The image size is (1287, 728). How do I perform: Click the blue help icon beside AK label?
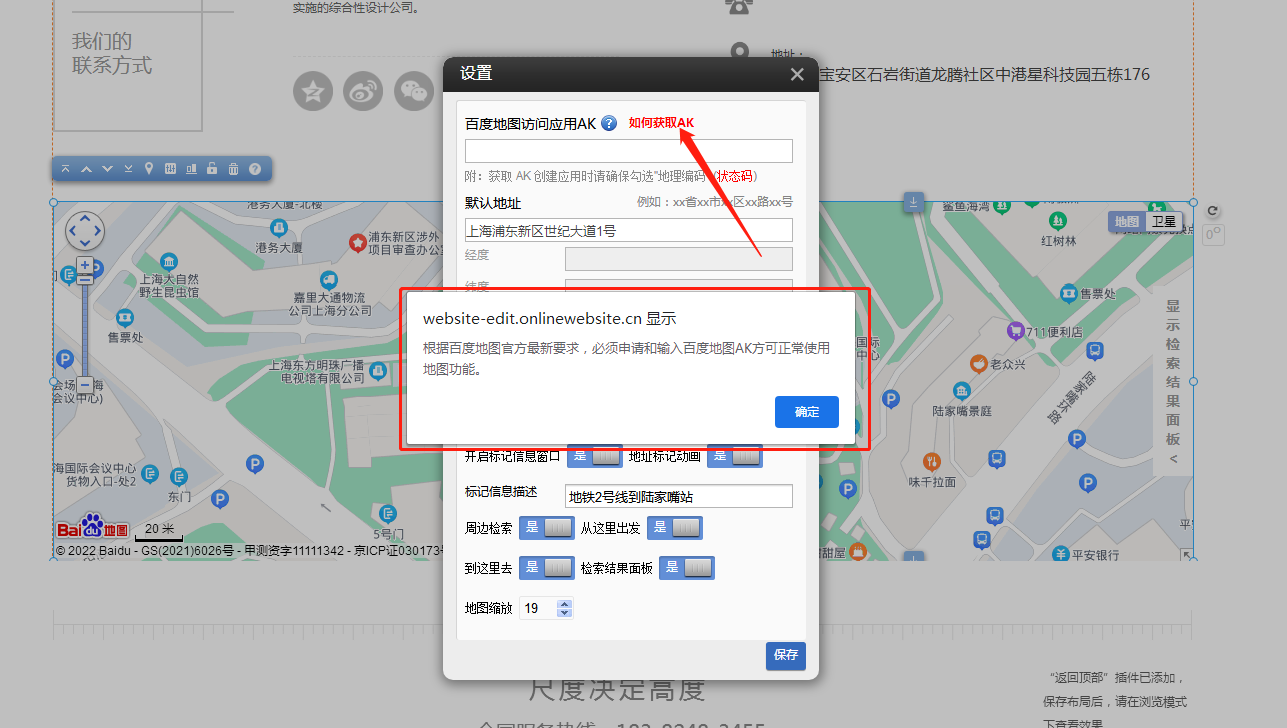pos(609,124)
